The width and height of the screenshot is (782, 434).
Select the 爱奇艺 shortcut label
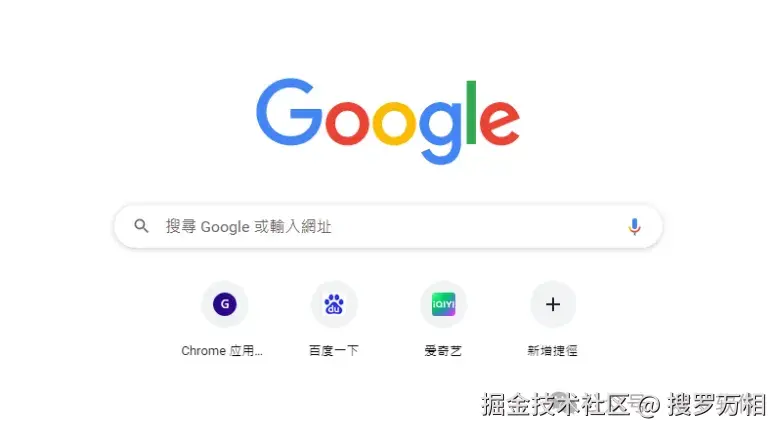(x=443, y=351)
